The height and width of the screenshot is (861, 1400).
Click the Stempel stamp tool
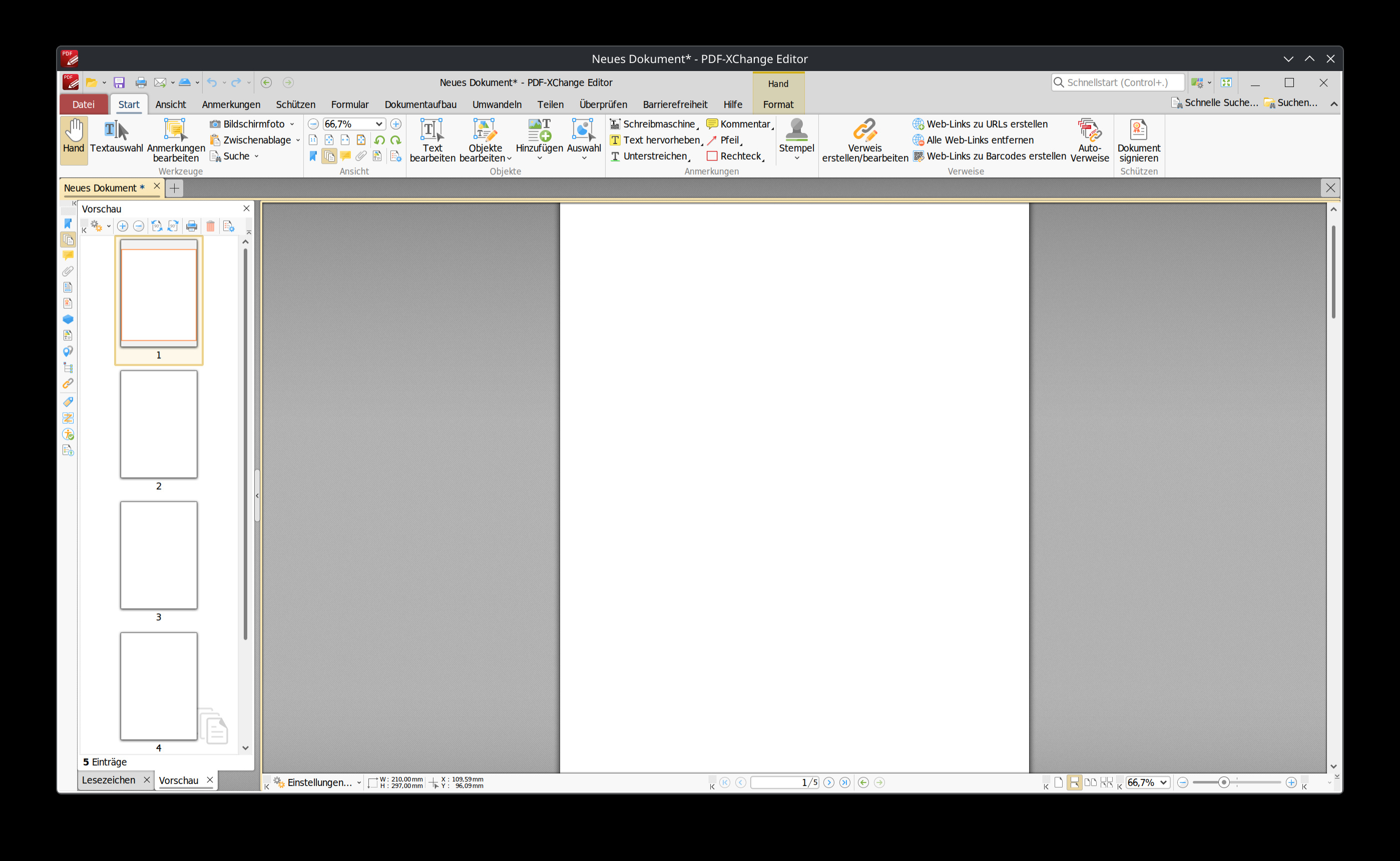point(796,140)
